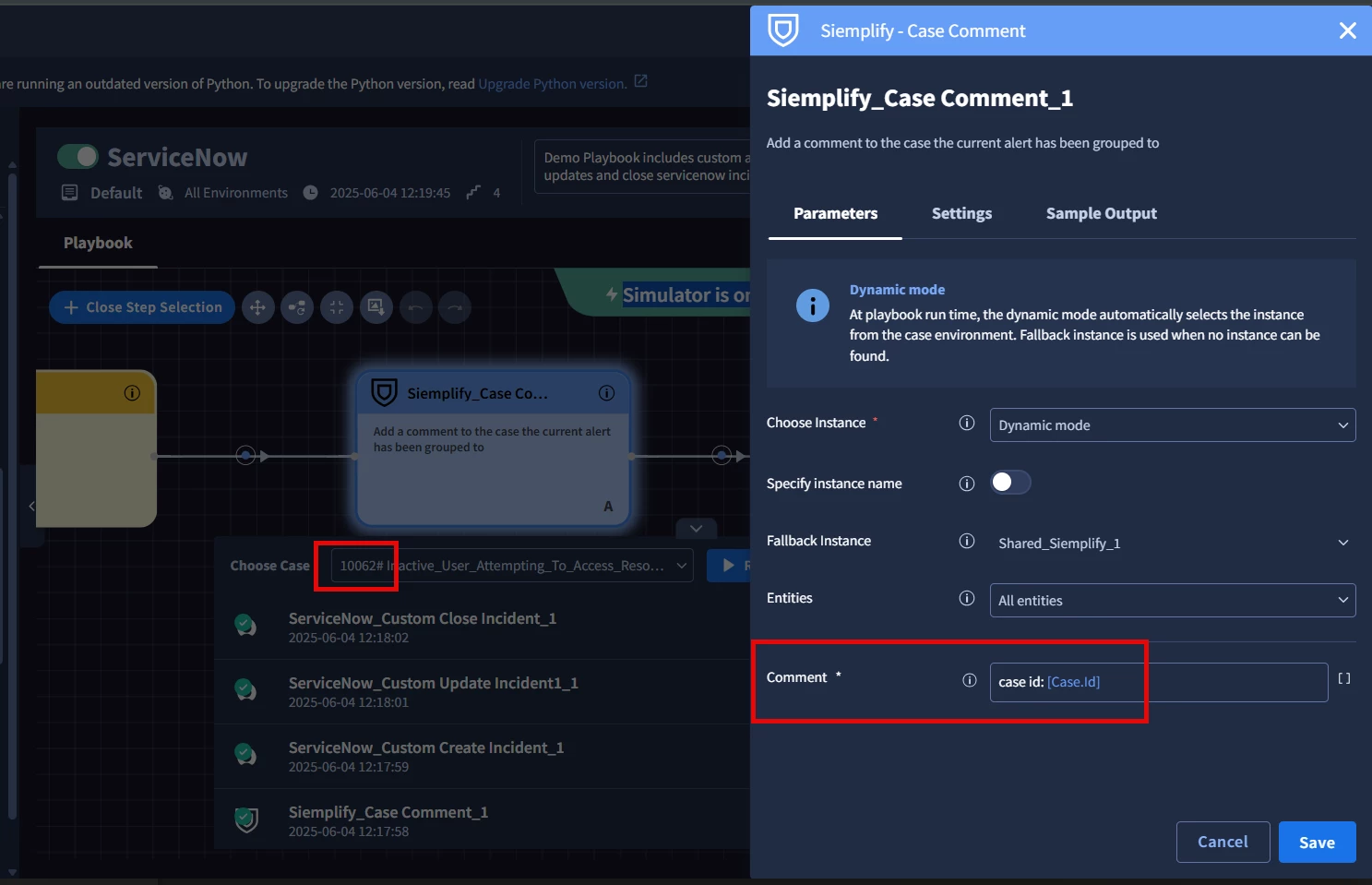Click the playbook description text box
The height and width of the screenshot is (885, 1372).
point(643,167)
